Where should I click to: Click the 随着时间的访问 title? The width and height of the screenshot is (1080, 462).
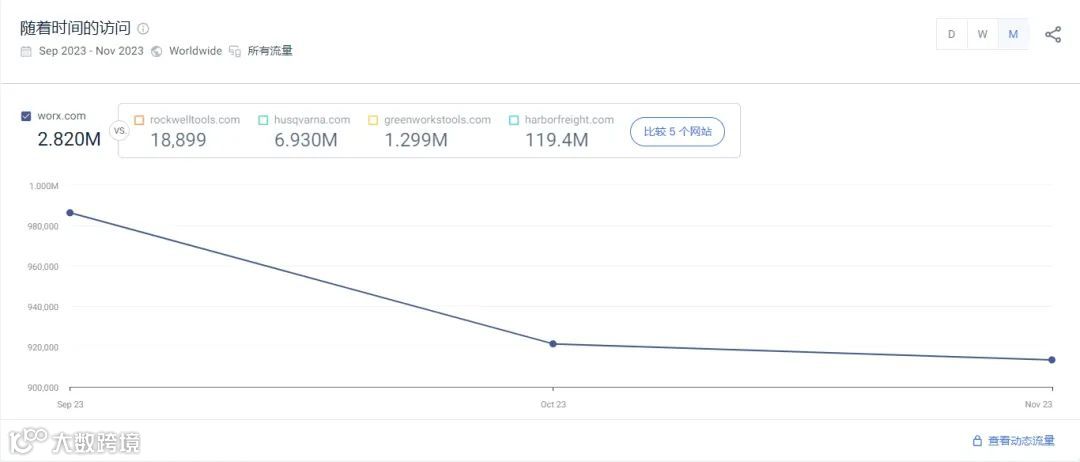[x=75, y=28]
